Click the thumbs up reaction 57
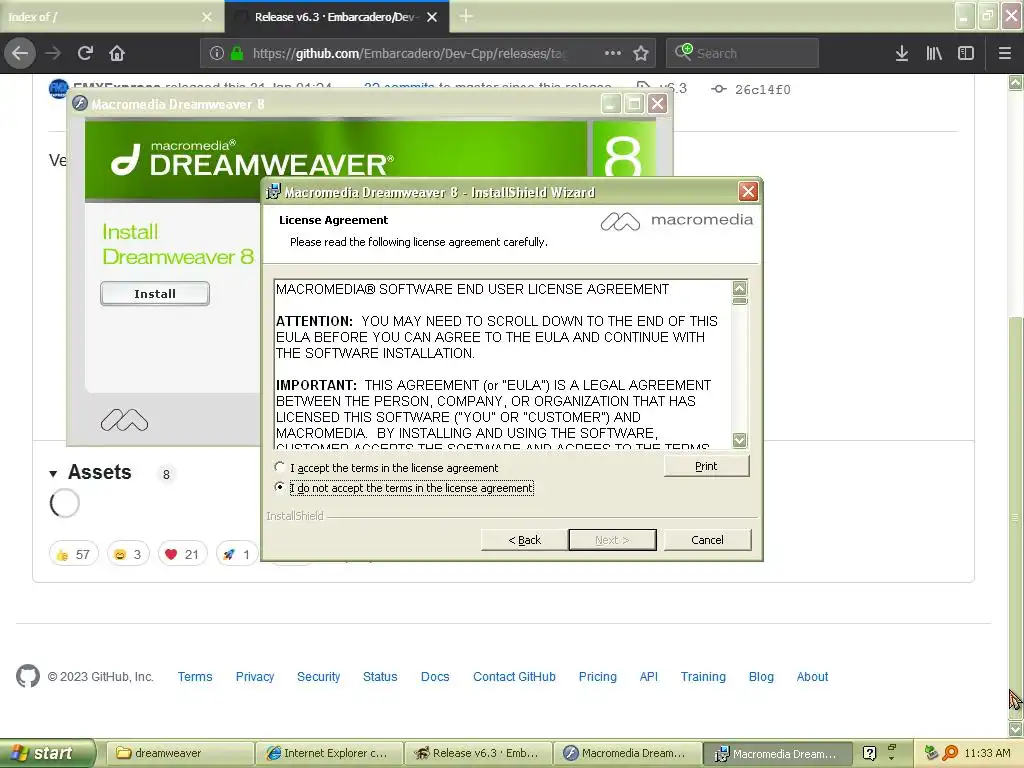The image size is (1024, 768). point(74,554)
